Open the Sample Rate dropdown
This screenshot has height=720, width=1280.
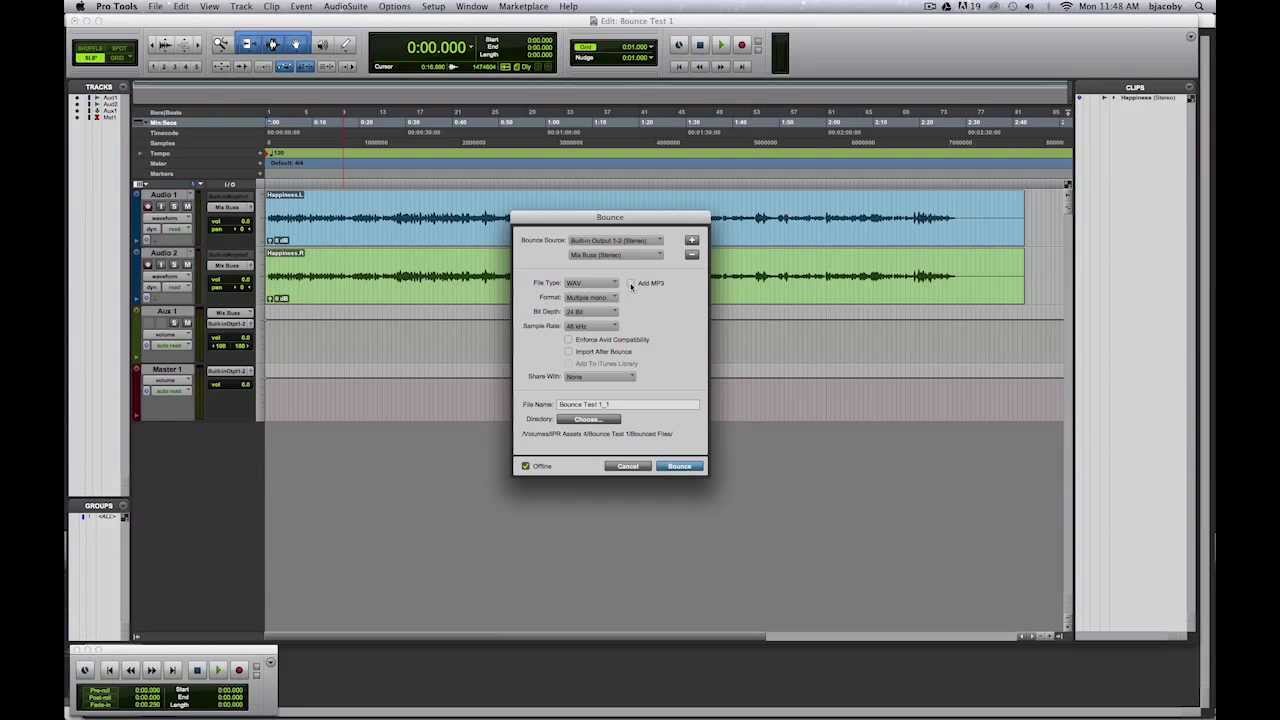[x=591, y=326]
